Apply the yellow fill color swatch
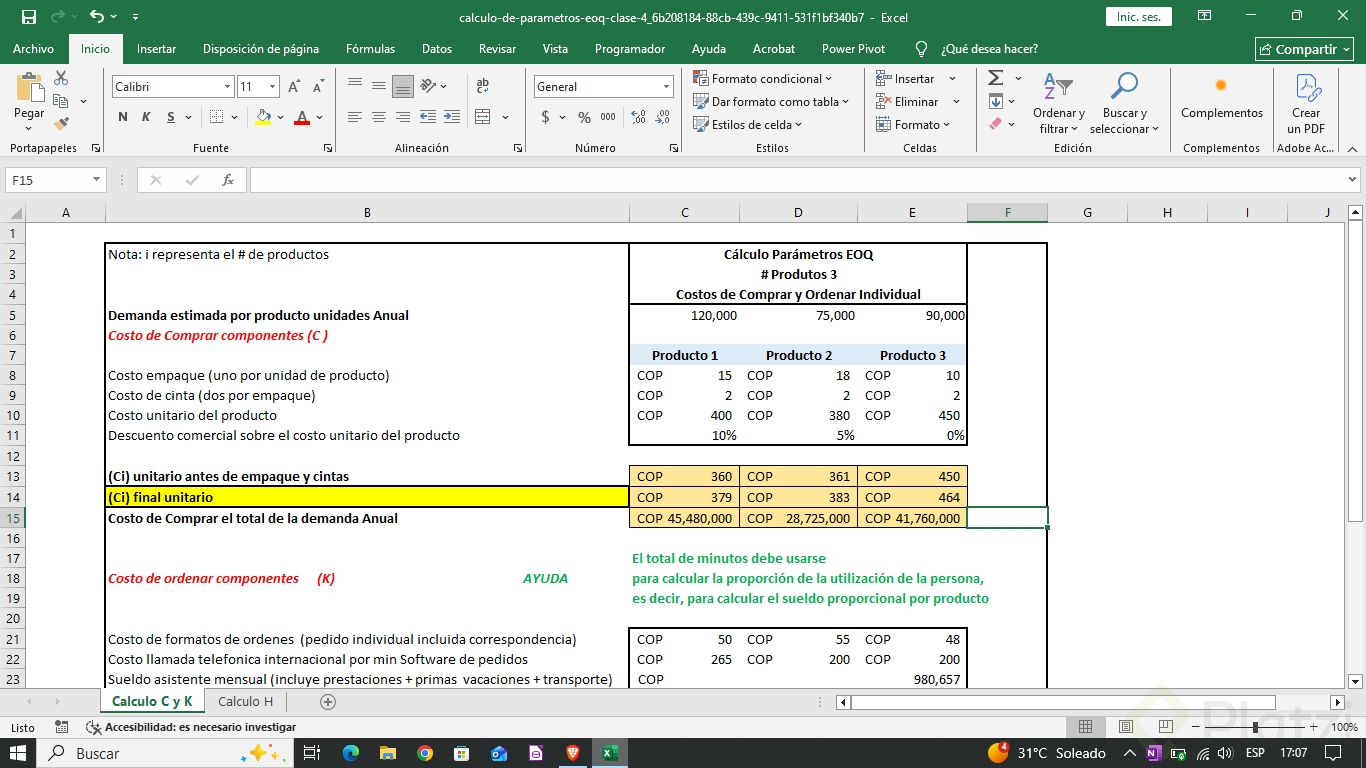 (263, 117)
